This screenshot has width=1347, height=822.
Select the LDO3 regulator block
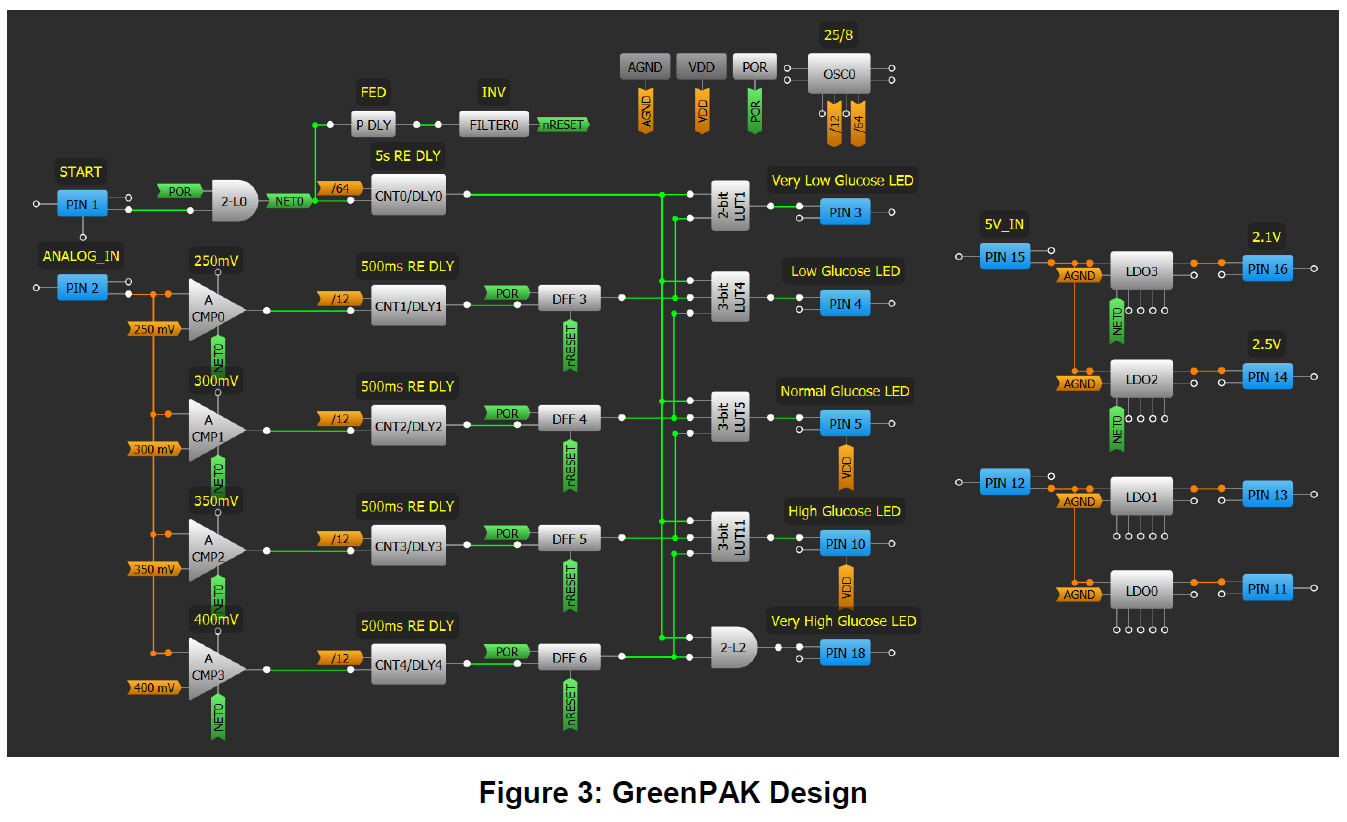point(1141,270)
